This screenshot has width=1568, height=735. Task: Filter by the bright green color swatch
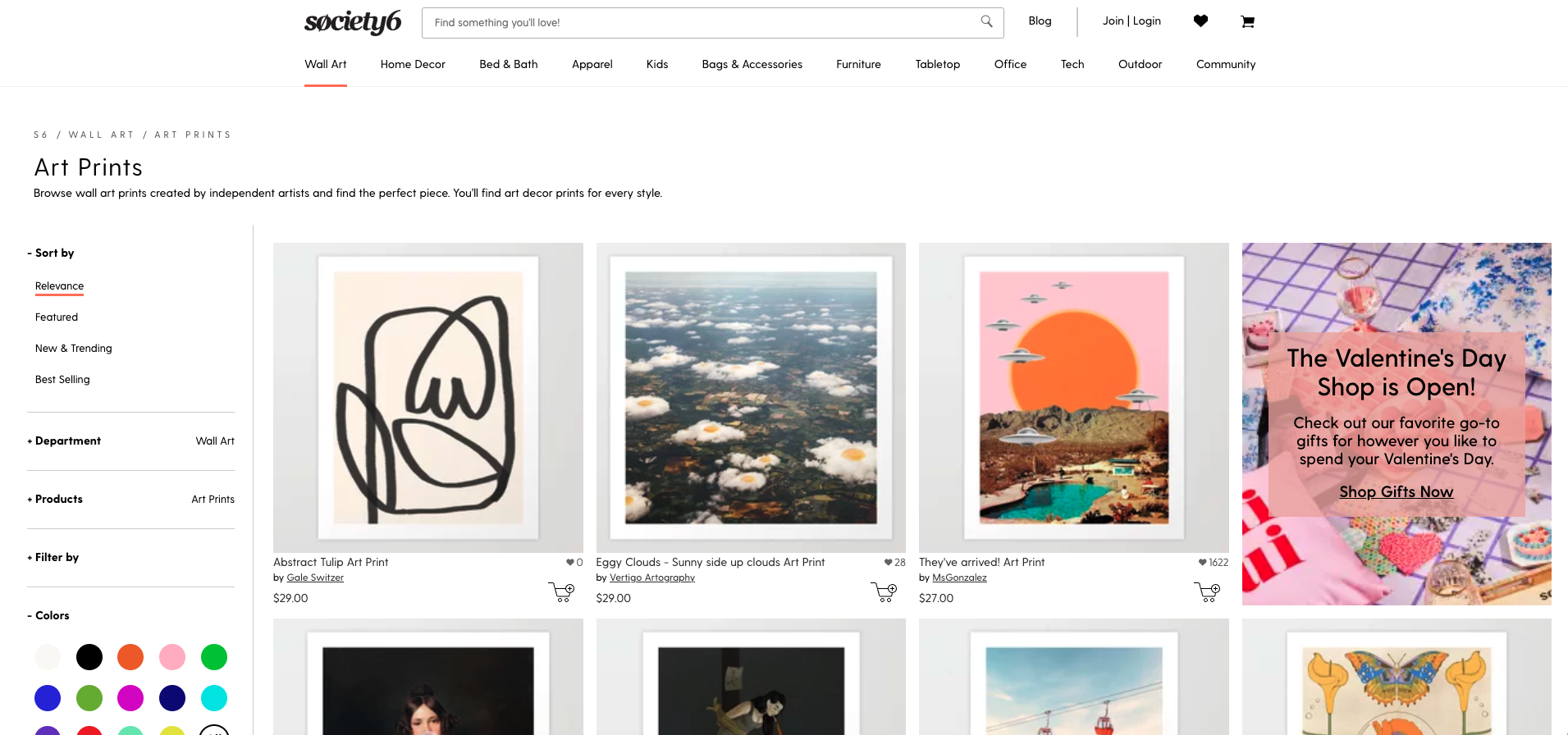[x=214, y=657]
